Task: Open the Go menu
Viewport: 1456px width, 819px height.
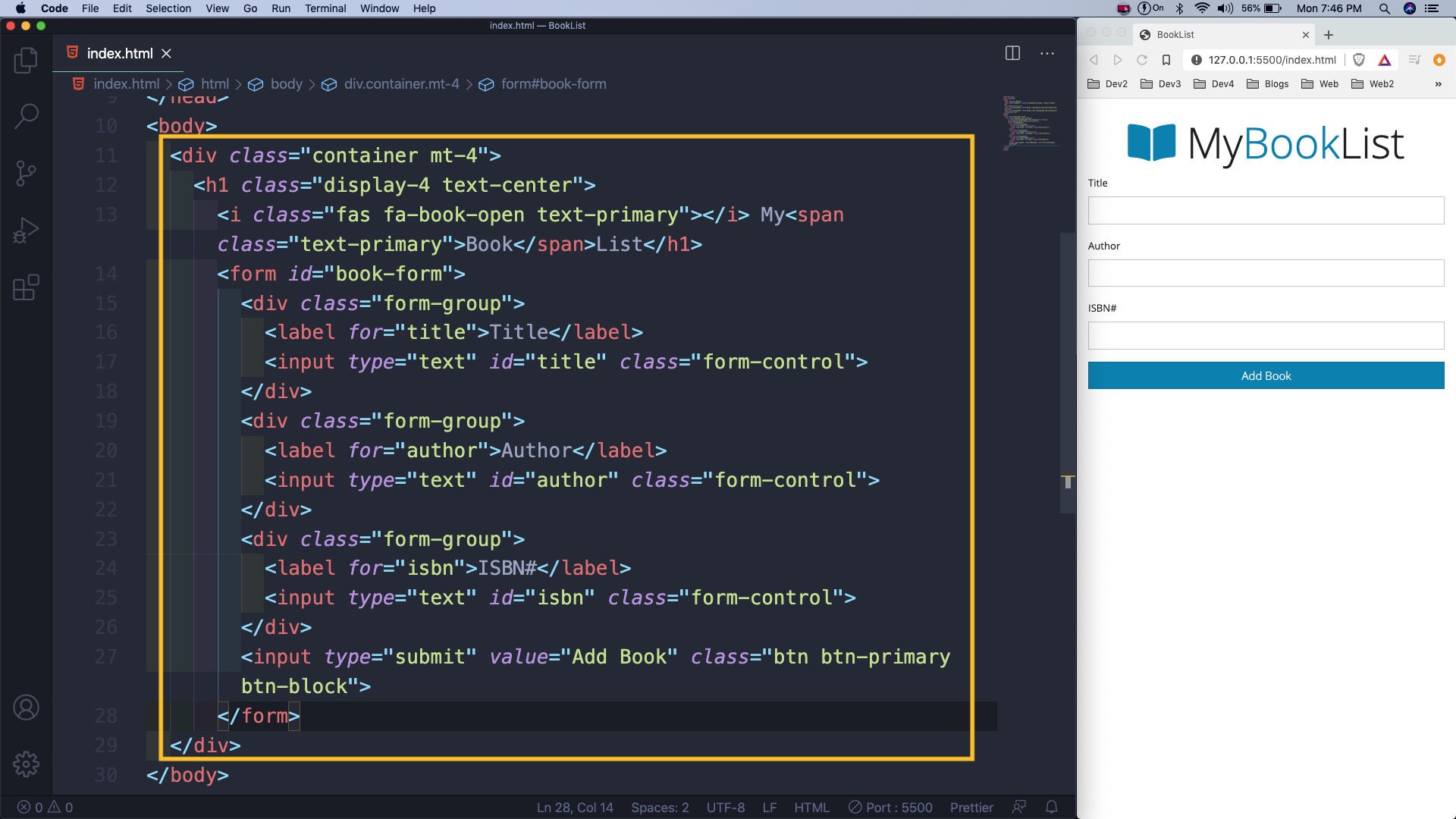Action: pos(250,8)
